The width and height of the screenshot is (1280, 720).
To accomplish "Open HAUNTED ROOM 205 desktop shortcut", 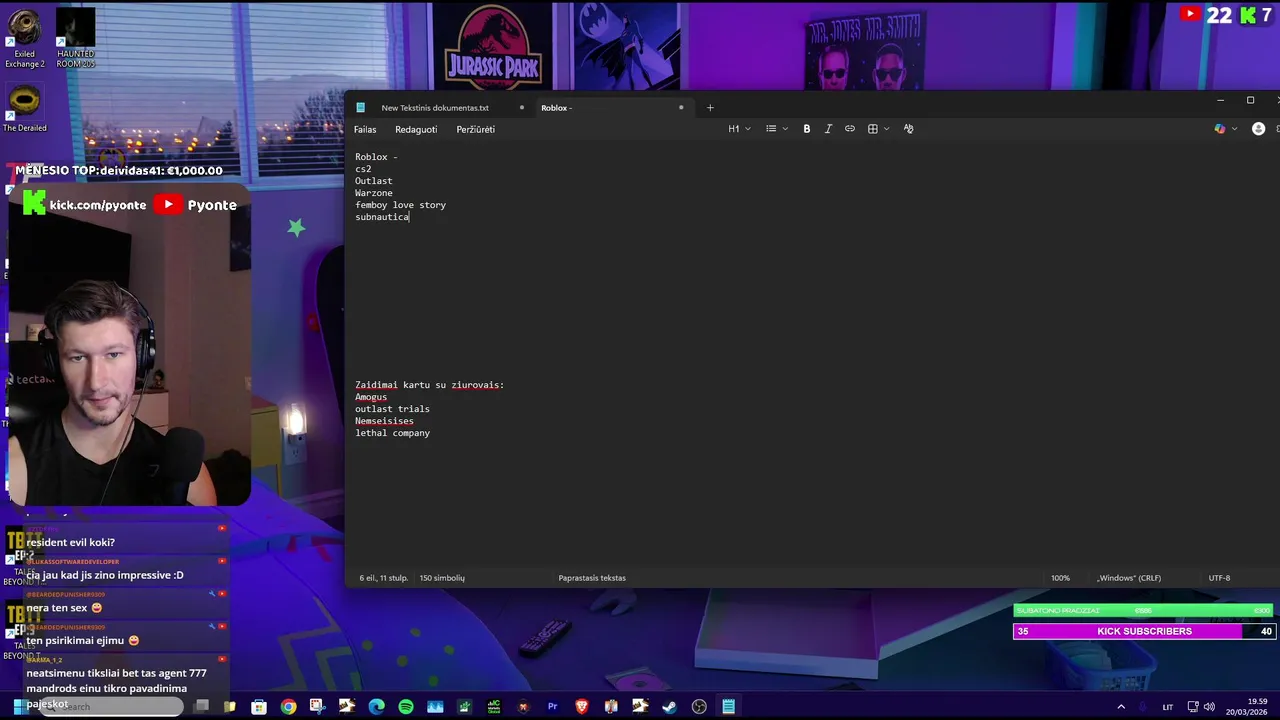I will [x=75, y=40].
